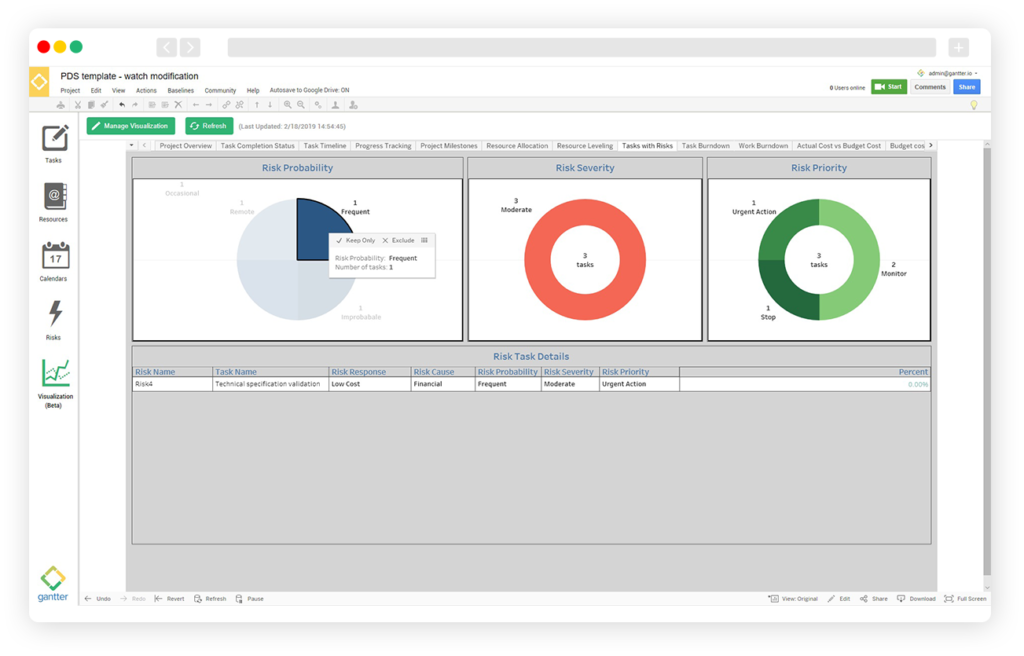
Task: Open the Baselines menu
Action: [180, 90]
